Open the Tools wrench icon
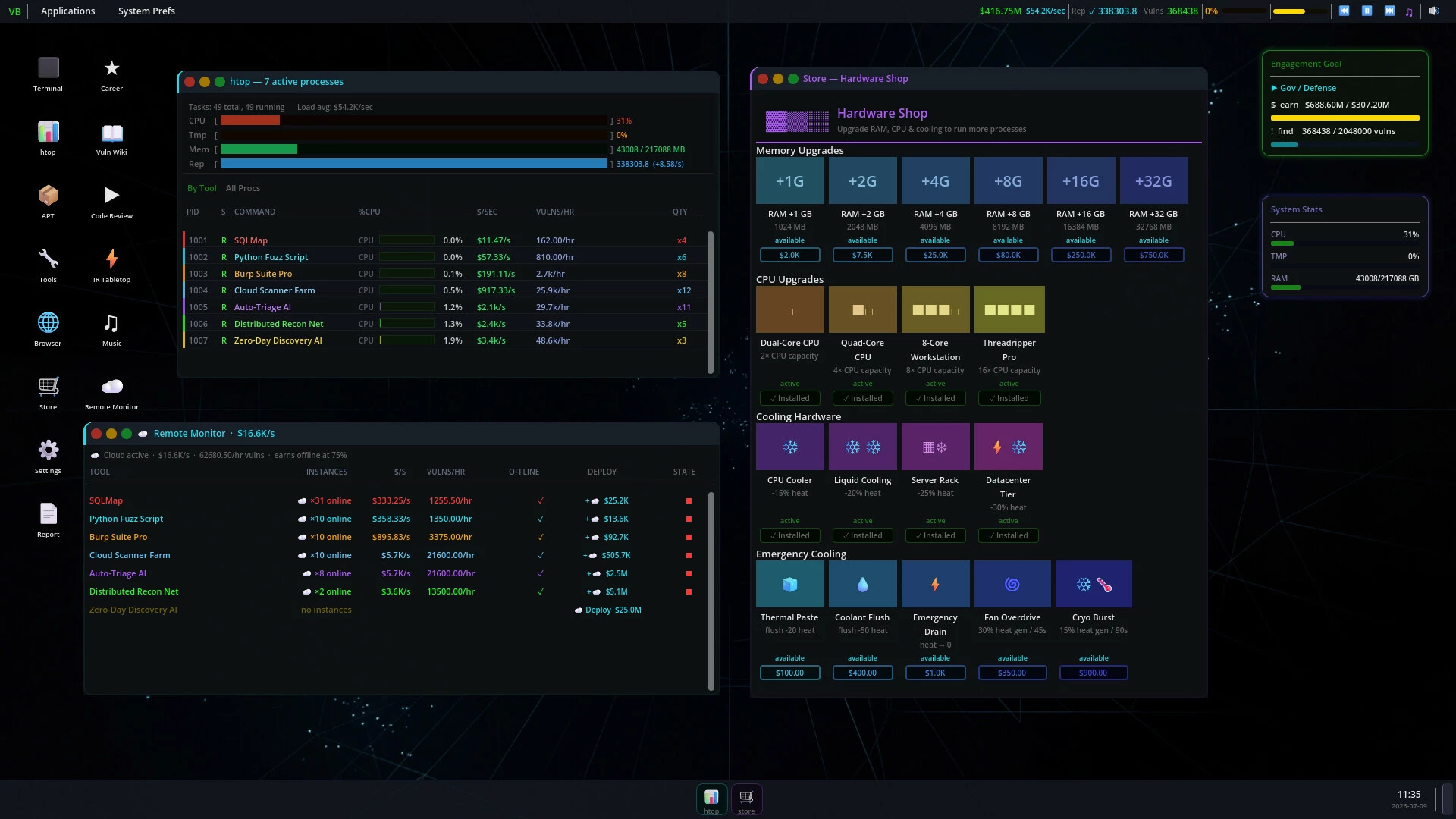 click(48, 265)
